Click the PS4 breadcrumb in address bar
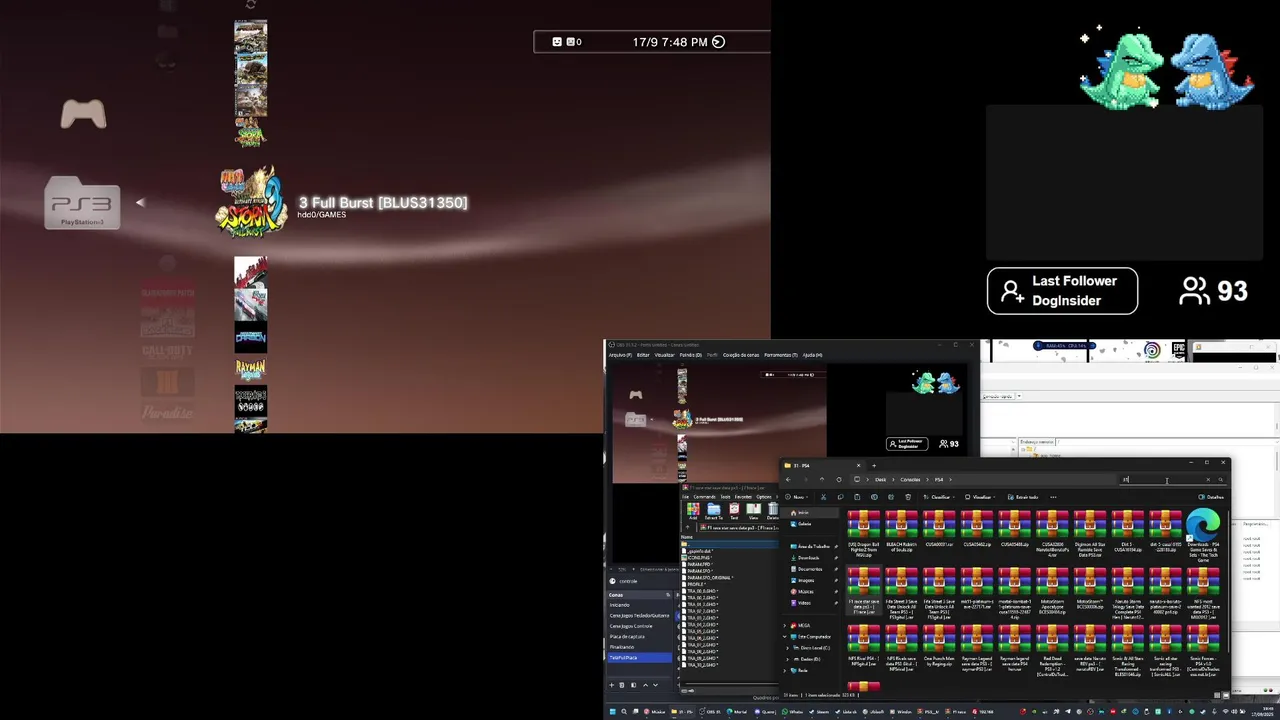The width and height of the screenshot is (1280, 720). 939,480
